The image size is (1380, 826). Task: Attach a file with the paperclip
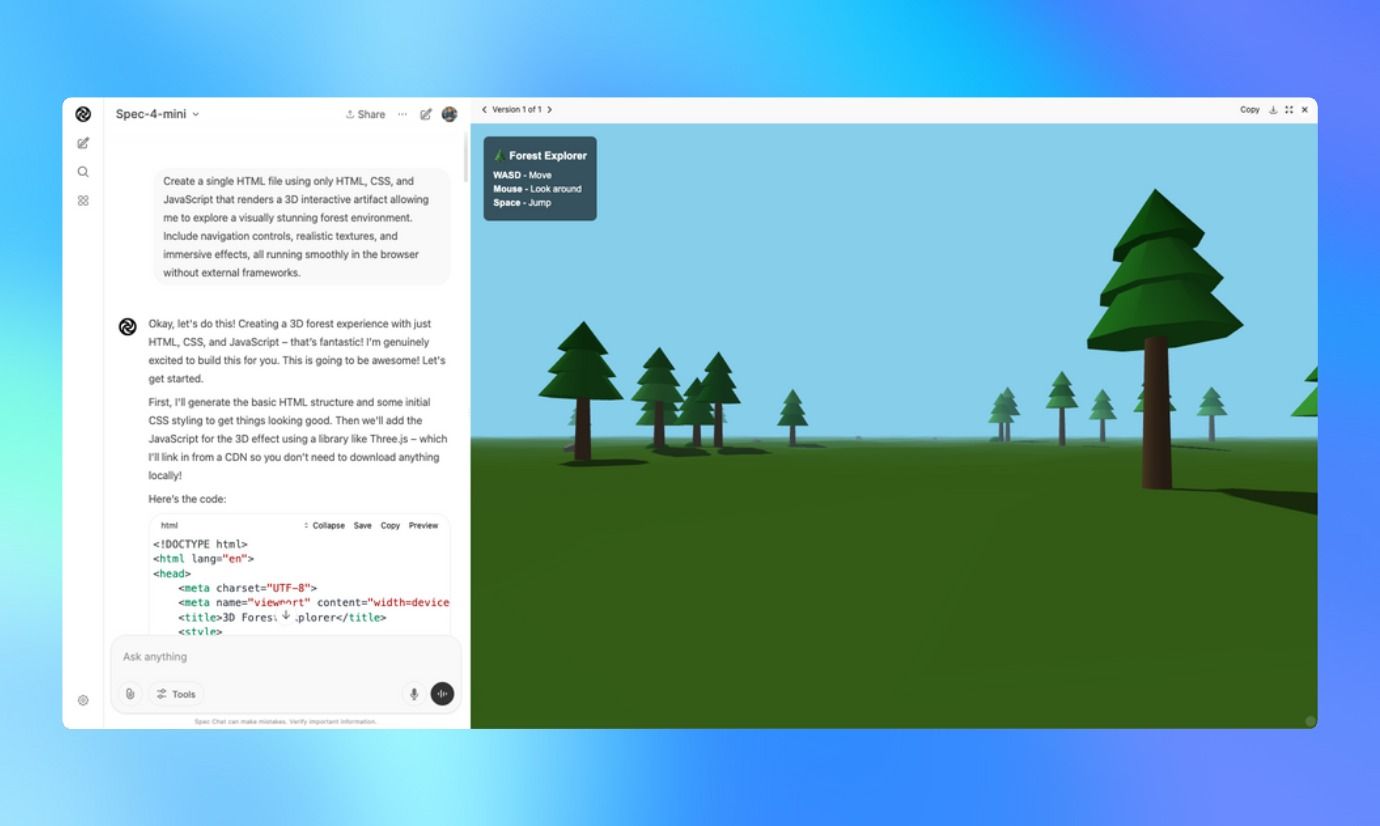tap(130, 694)
